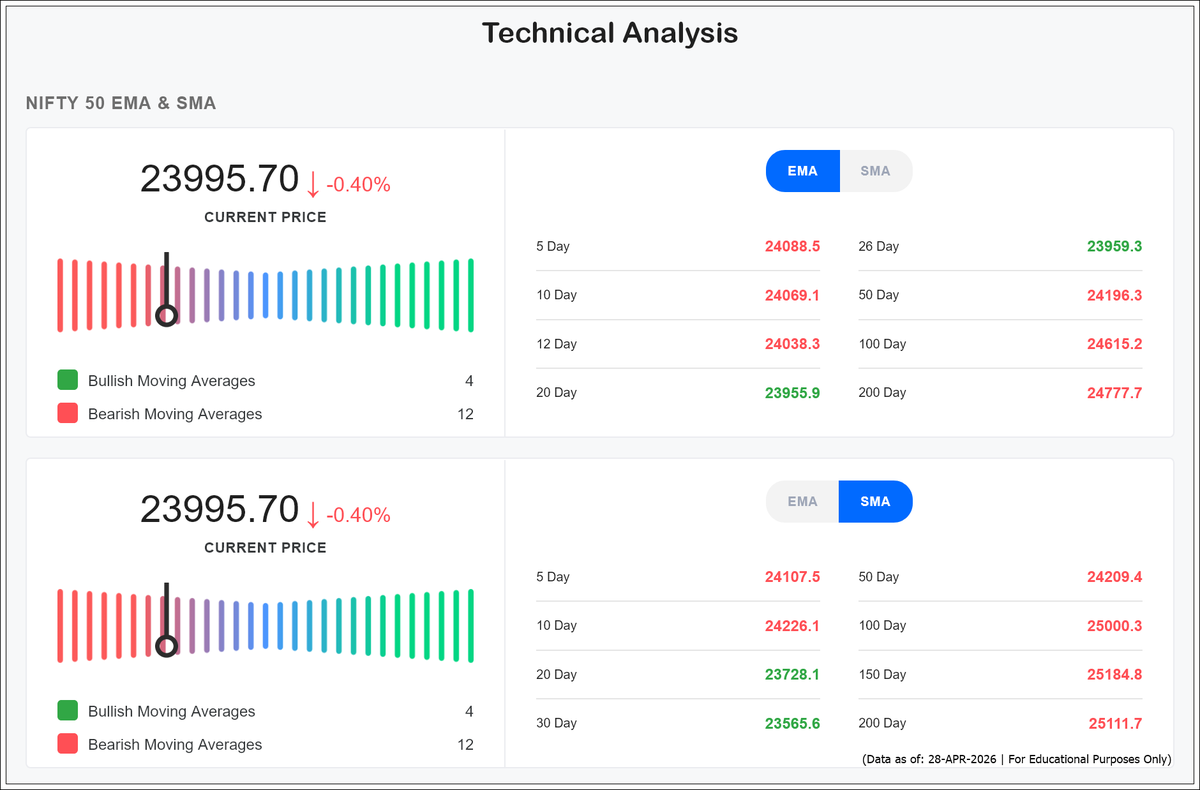Switch to EMA view in the bottom card

802,501
